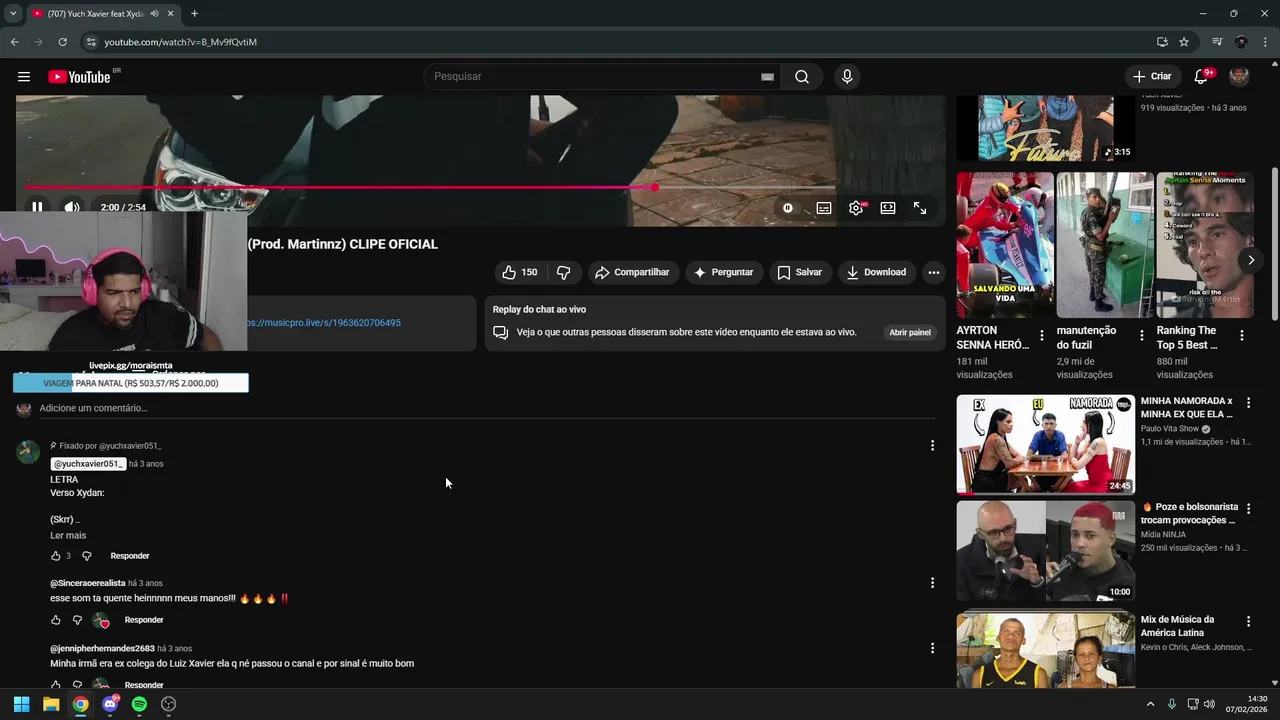Open the on-screen keyboard icon in search

[x=767, y=77]
